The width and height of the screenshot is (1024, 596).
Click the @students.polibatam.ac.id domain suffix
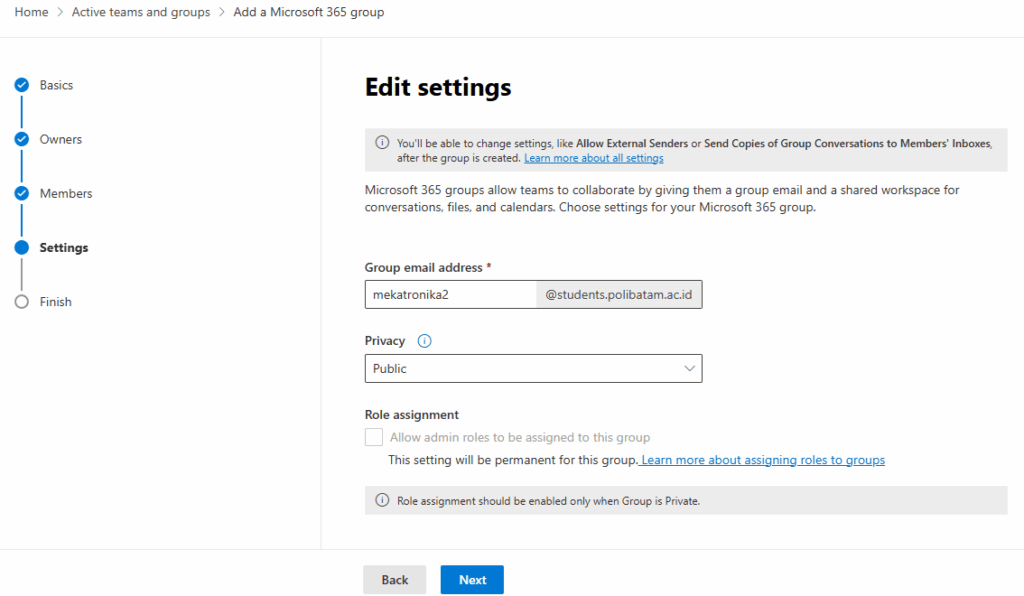click(619, 295)
